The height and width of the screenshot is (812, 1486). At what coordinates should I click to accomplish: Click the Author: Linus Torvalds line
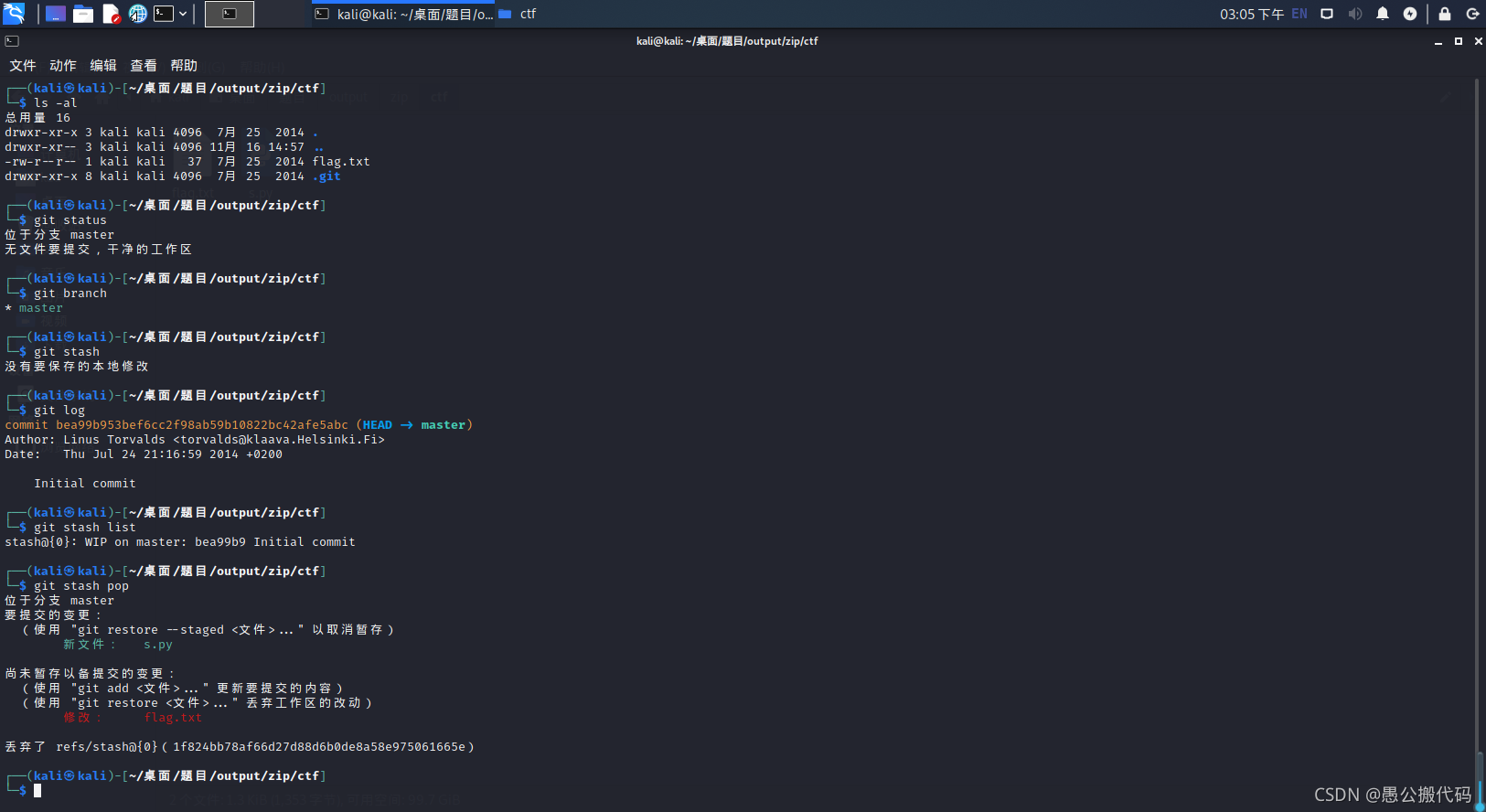coord(195,440)
